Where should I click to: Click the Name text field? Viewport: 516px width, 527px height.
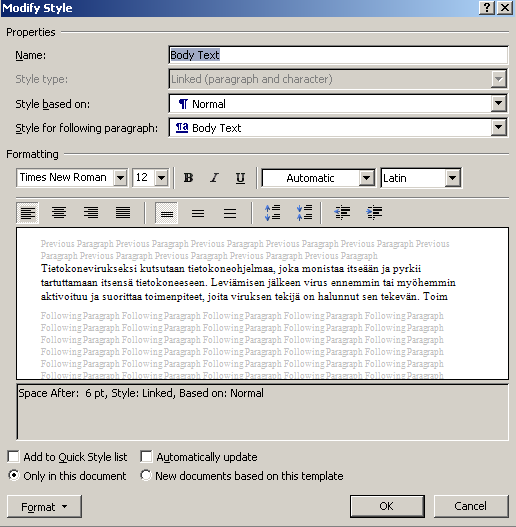(338, 55)
